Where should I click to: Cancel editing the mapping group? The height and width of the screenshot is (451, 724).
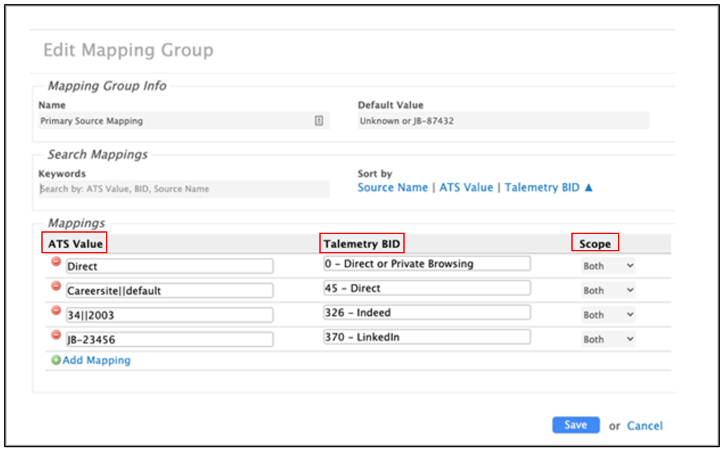(645, 426)
